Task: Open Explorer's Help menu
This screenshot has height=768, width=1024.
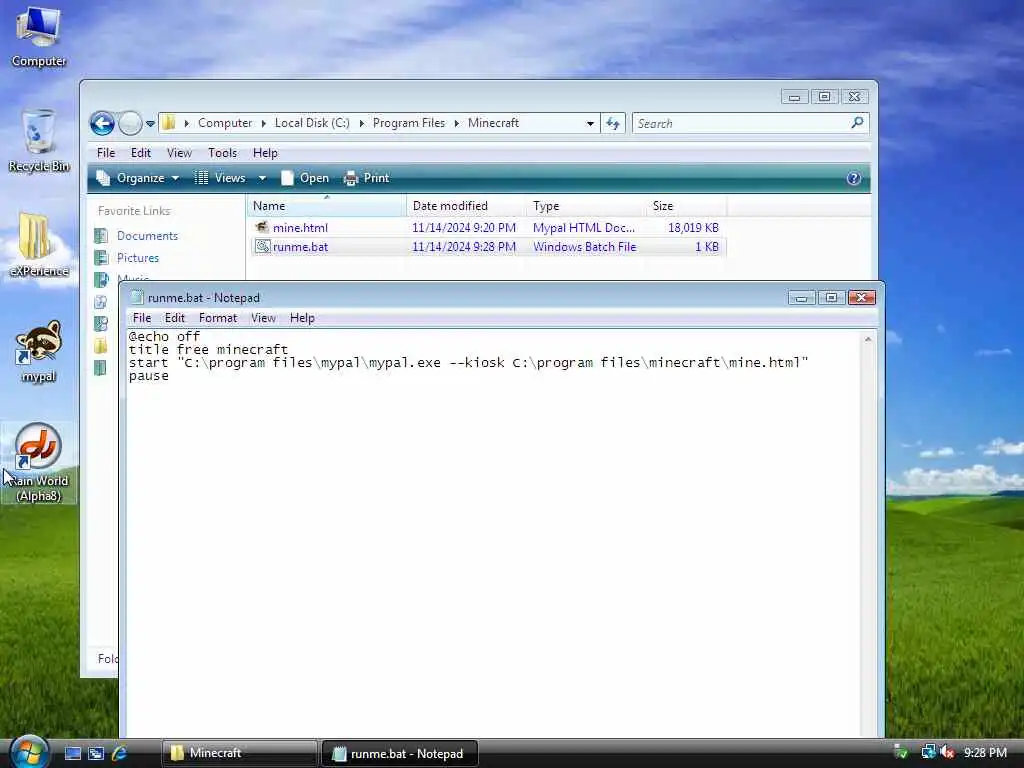Action: click(265, 153)
